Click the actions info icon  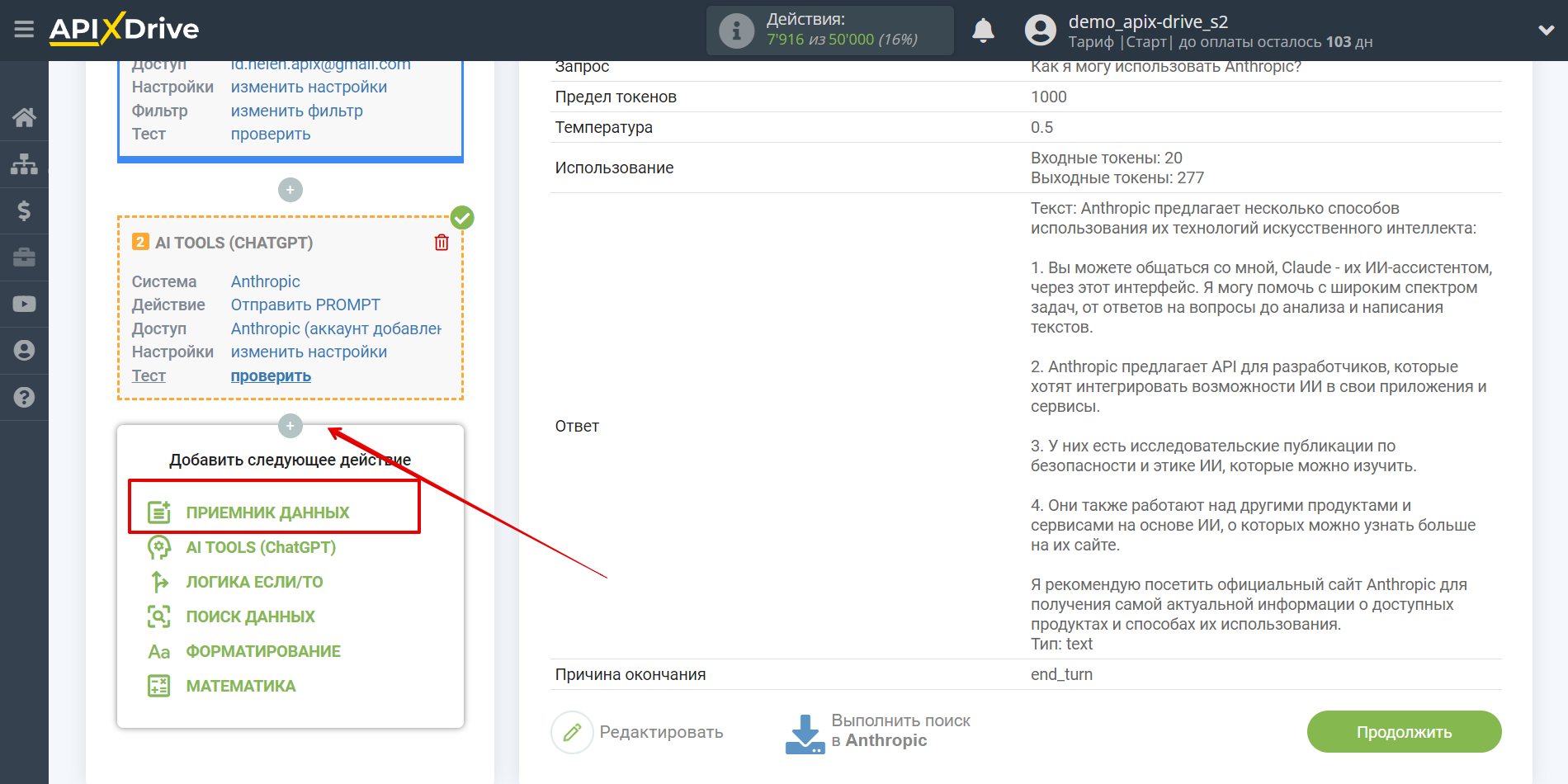[x=736, y=31]
